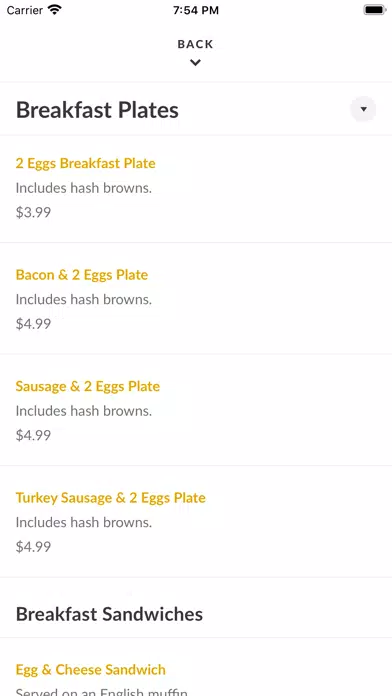The width and height of the screenshot is (392, 696).
Task: Select the Breakfast Plates heading
Action: (x=97, y=110)
